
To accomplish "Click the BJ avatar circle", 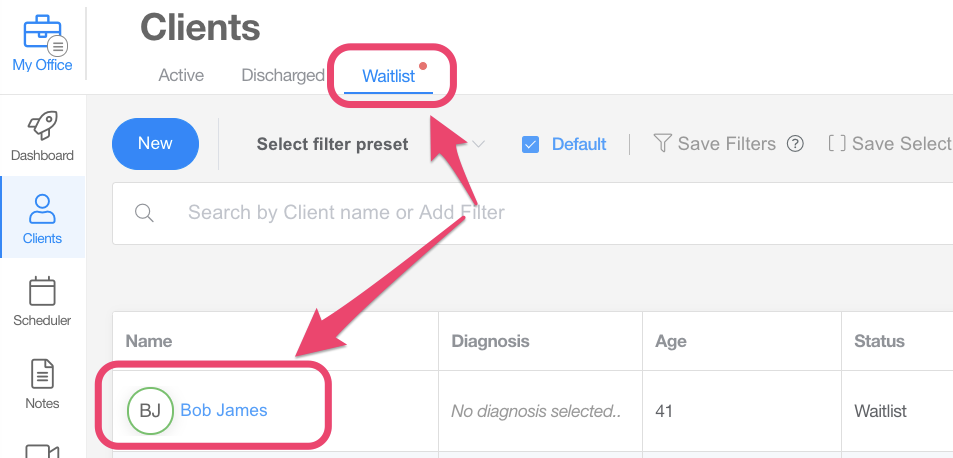I will [150, 410].
